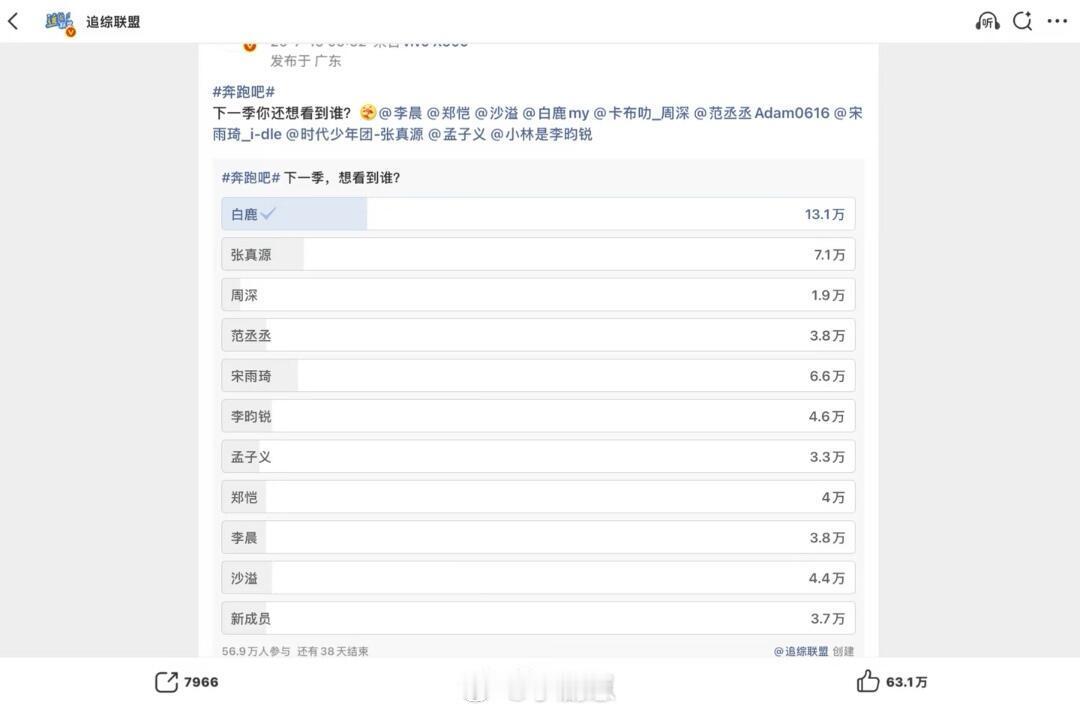This screenshot has width=1080, height=713.
Task: Open the three-dot more menu
Action: pyautogui.click(x=1057, y=21)
